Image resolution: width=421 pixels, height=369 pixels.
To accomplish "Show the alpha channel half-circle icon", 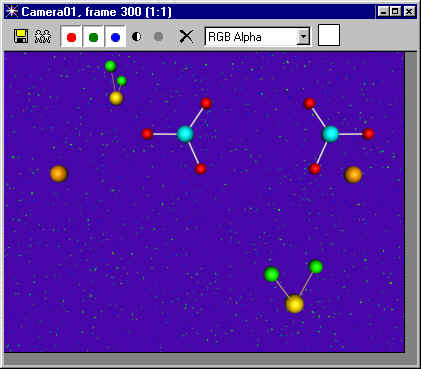I will [137, 36].
